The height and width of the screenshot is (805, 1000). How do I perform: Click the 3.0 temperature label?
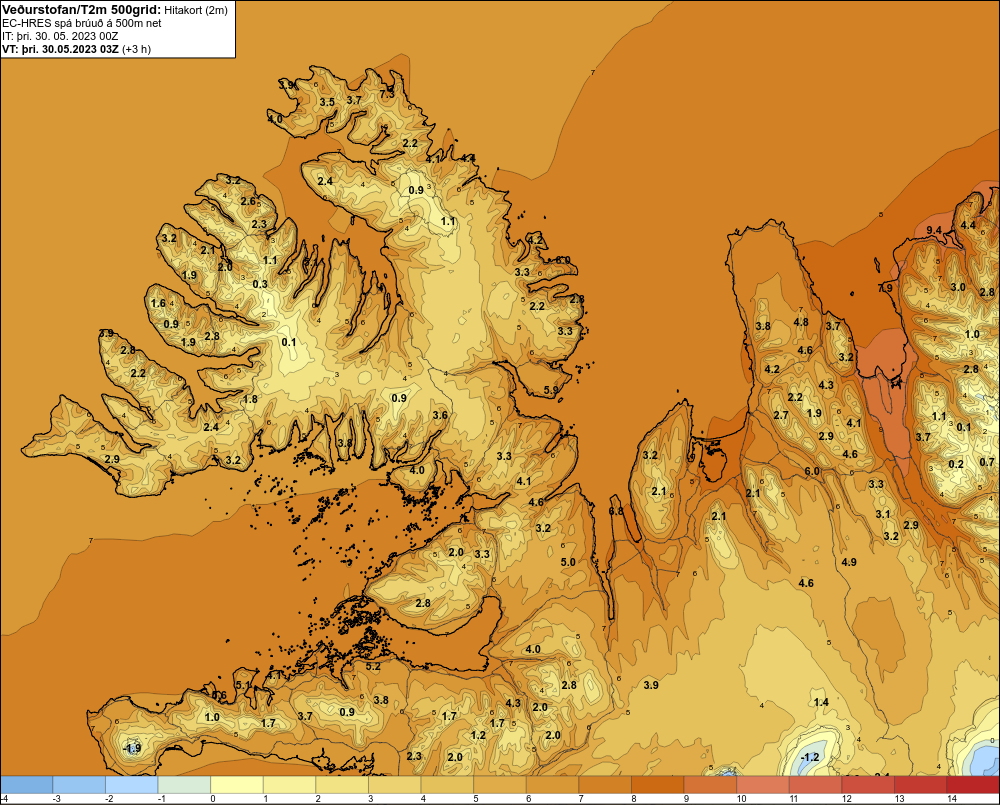click(958, 287)
